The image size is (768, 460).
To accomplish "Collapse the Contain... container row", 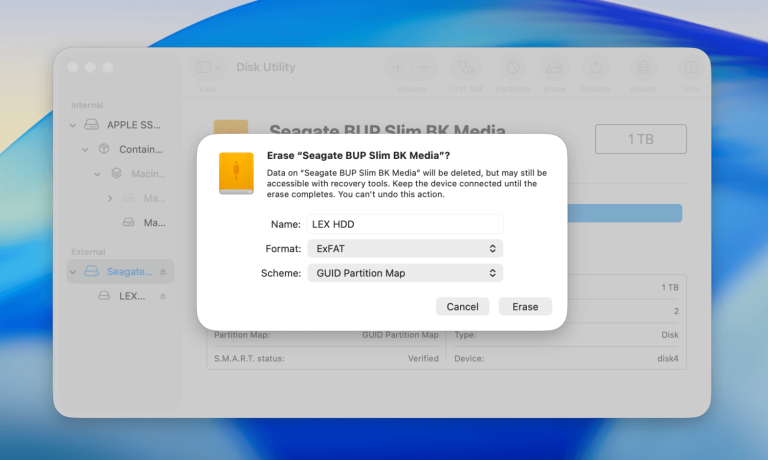I will click(x=85, y=150).
